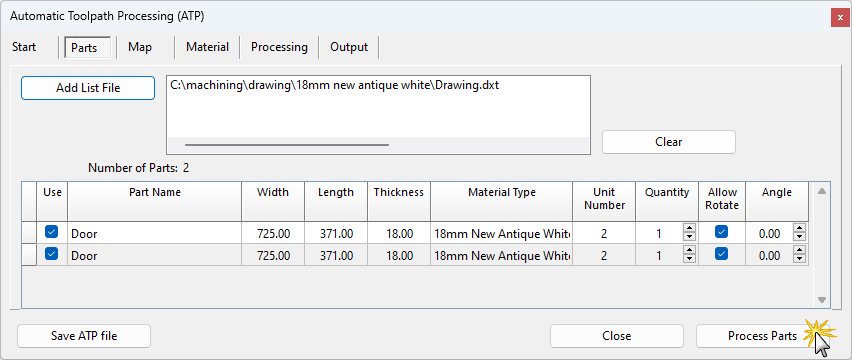Decrease Quantity of the first Door row
Image resolution: width=852 pixels, height=360 pixels.
click(690, 237)
